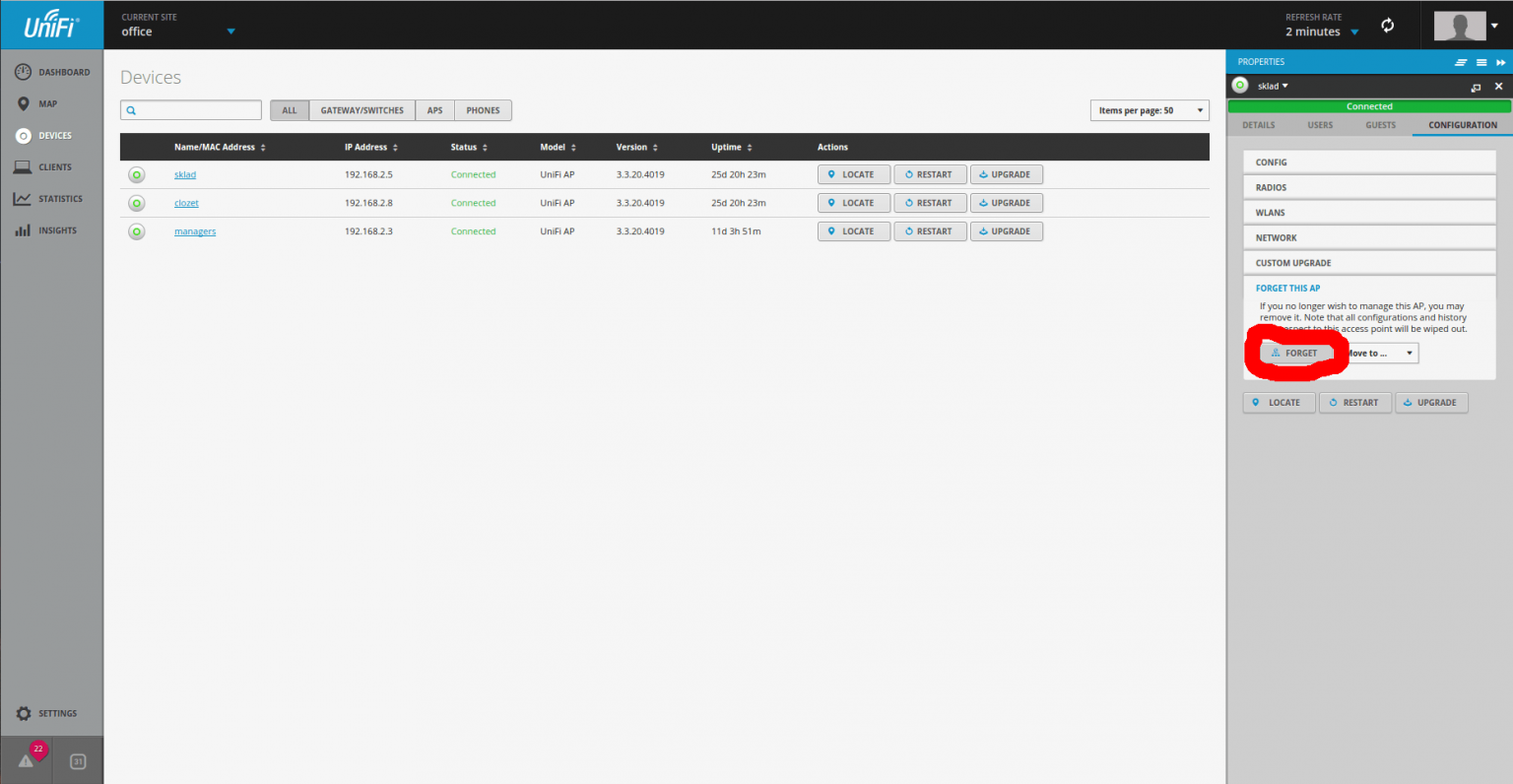
Task: Open the managers device link
Action: (195, 231)
